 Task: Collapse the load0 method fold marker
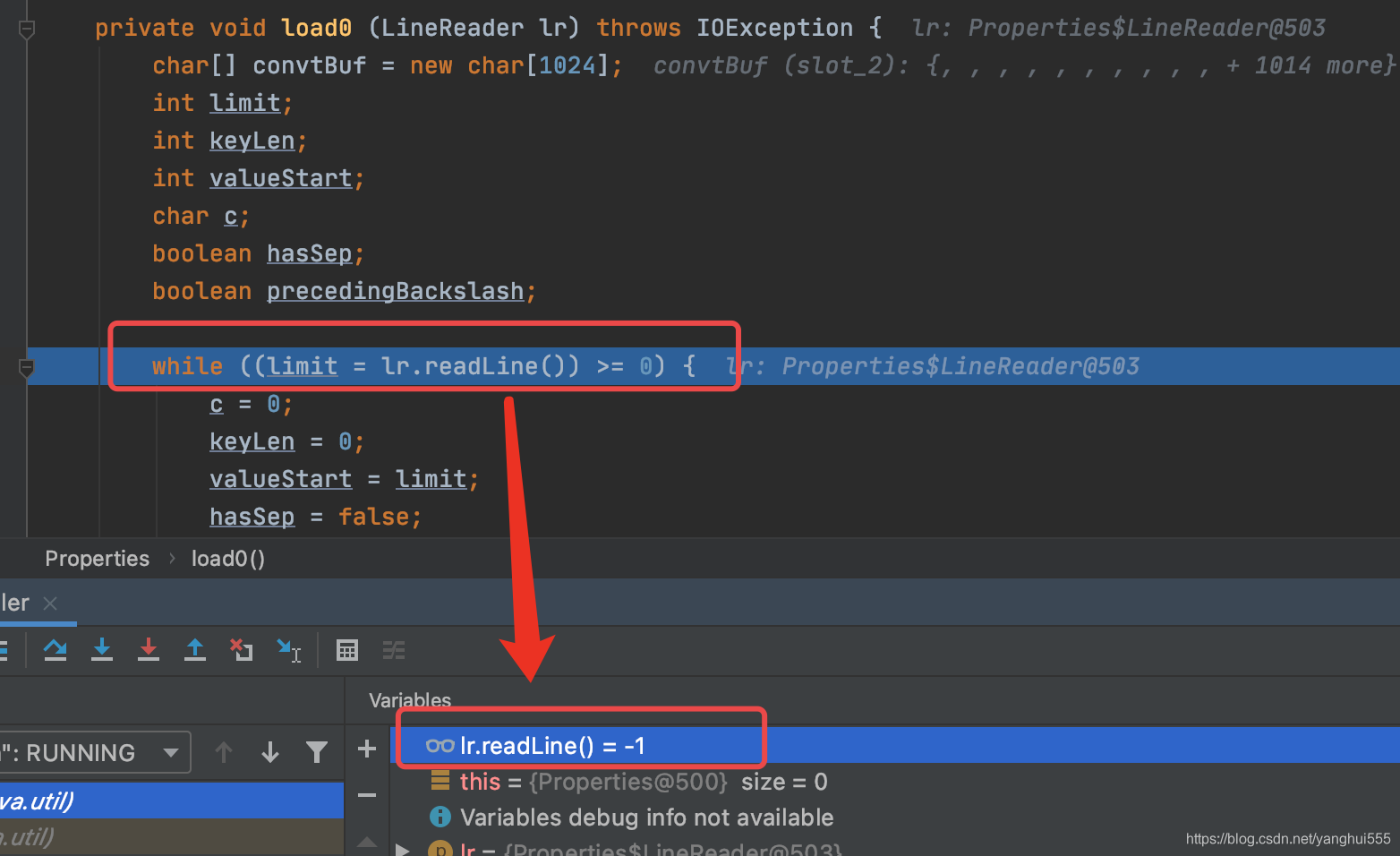[x=27, y=29]
